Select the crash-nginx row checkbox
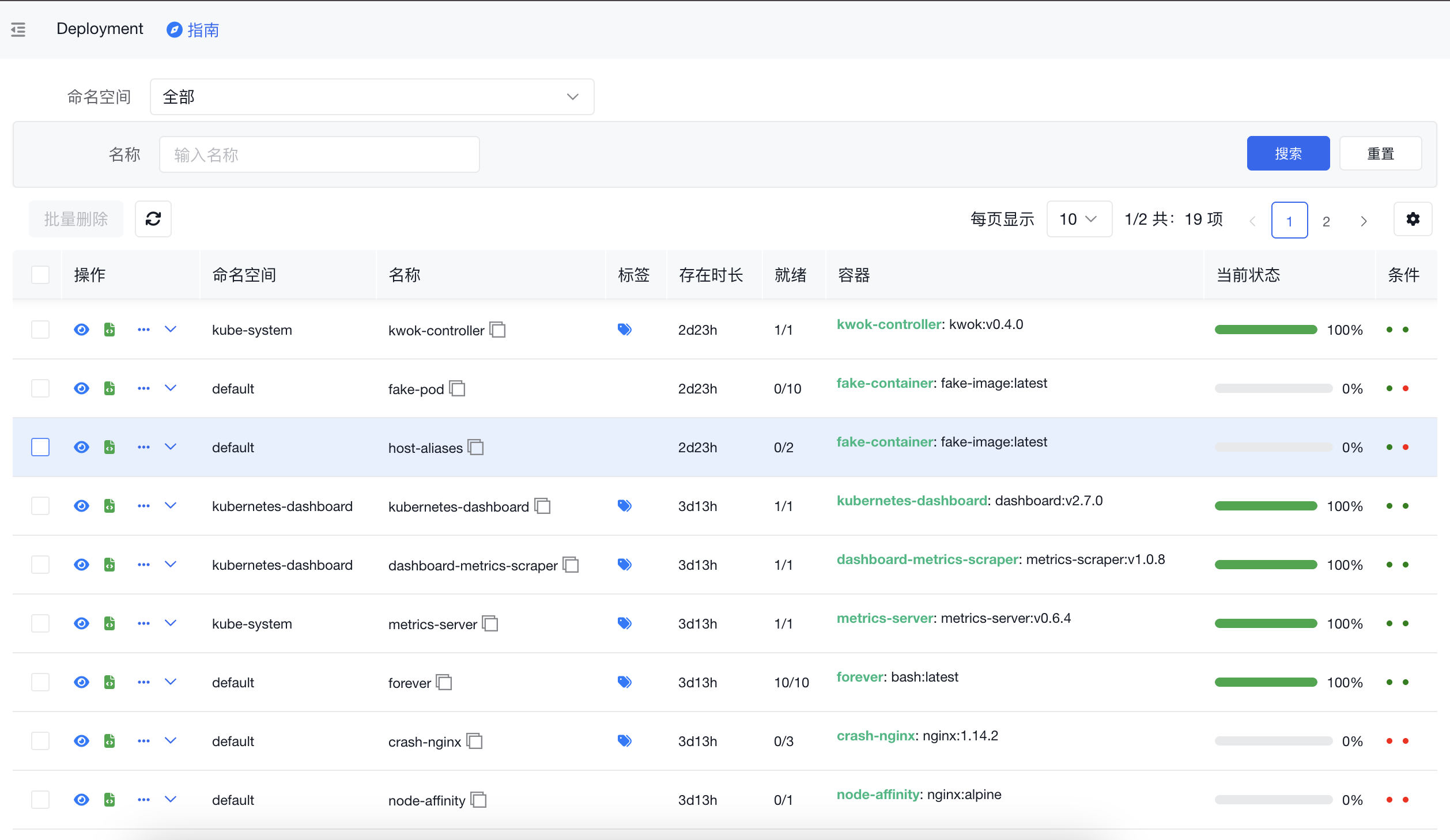 pos(40,741)
